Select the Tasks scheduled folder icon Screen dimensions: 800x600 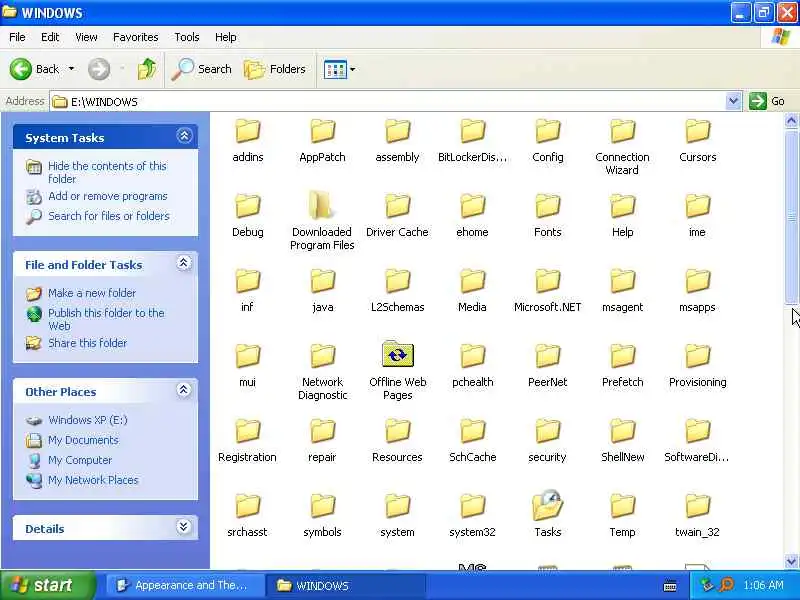pos(547,505)
